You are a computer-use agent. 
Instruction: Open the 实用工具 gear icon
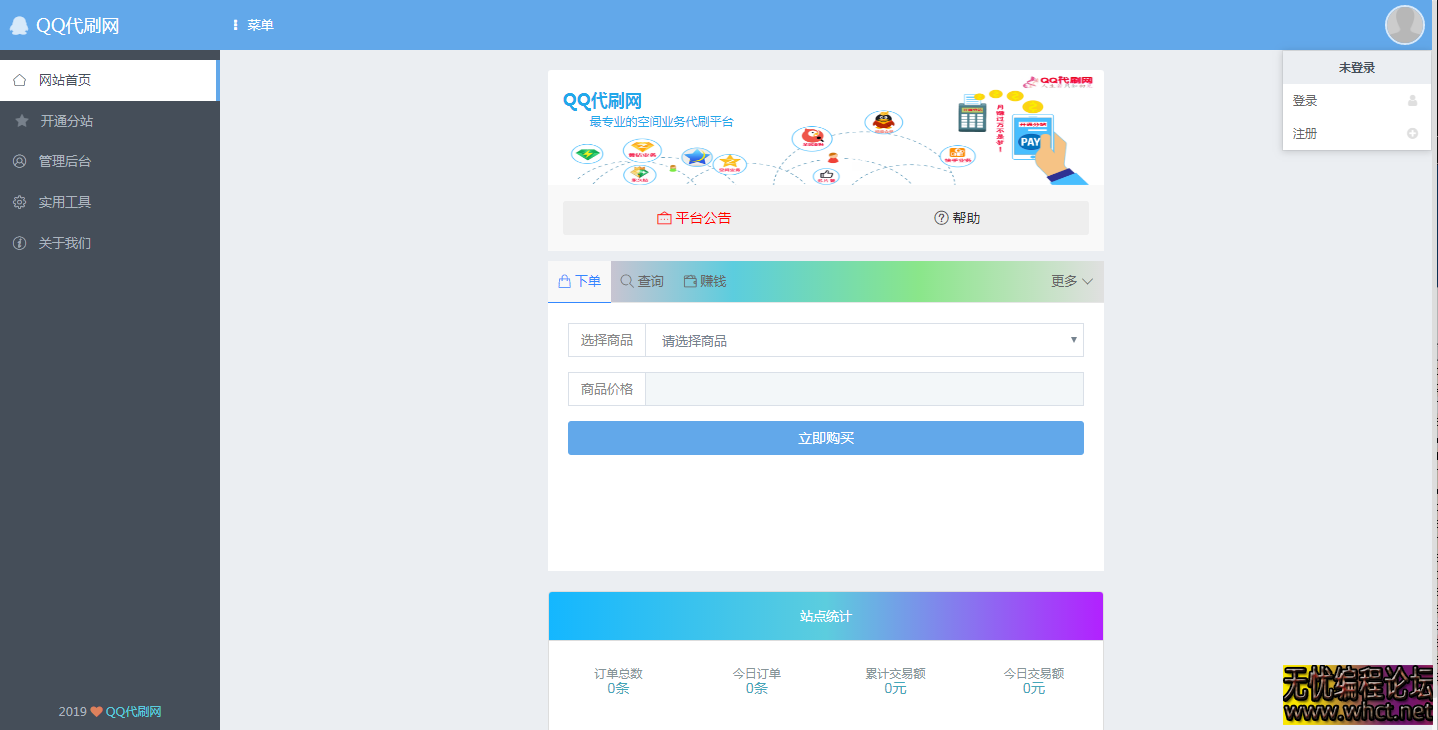click(18, 201)
